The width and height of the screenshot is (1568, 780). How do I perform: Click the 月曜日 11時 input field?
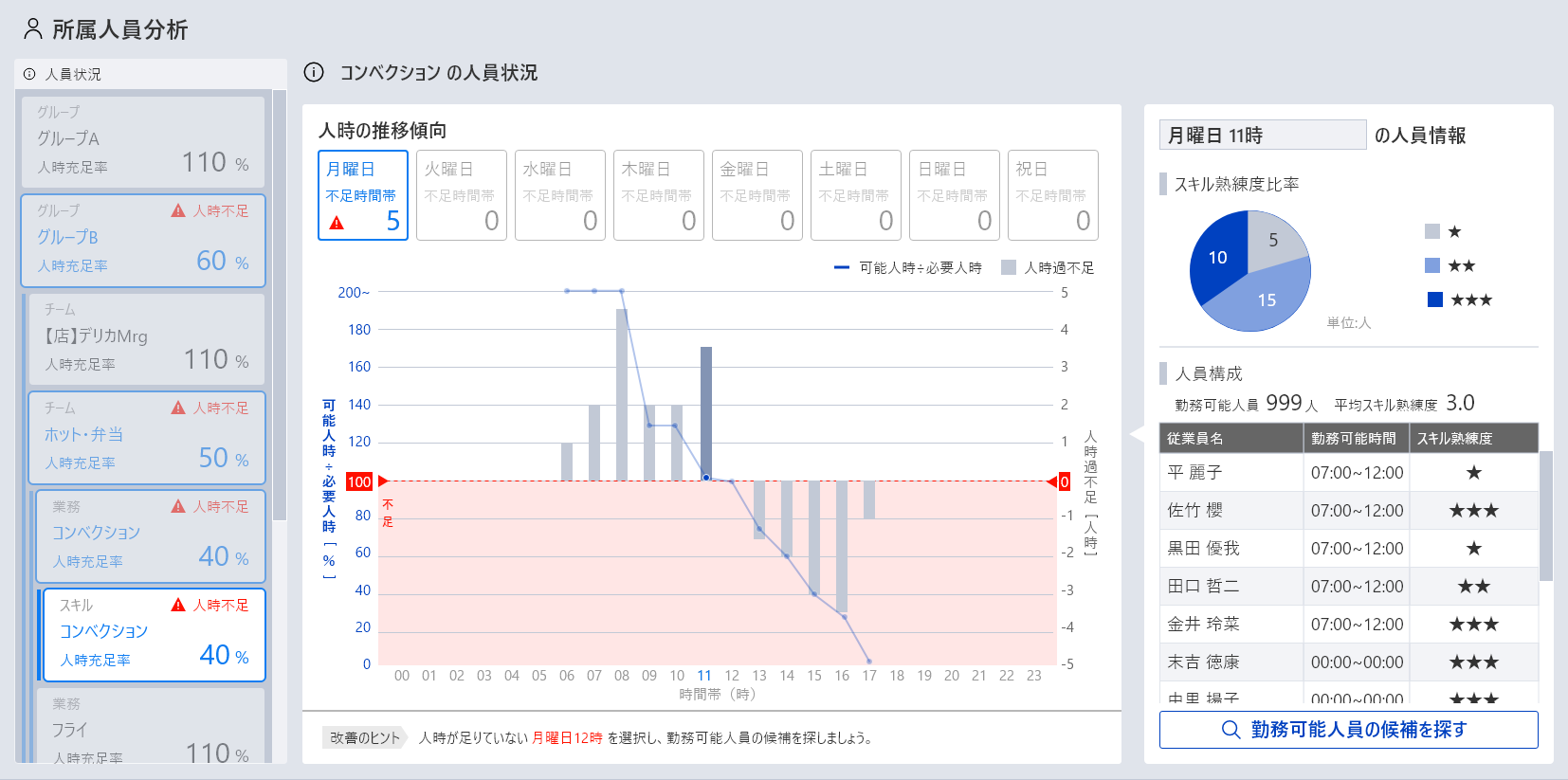1262,136
